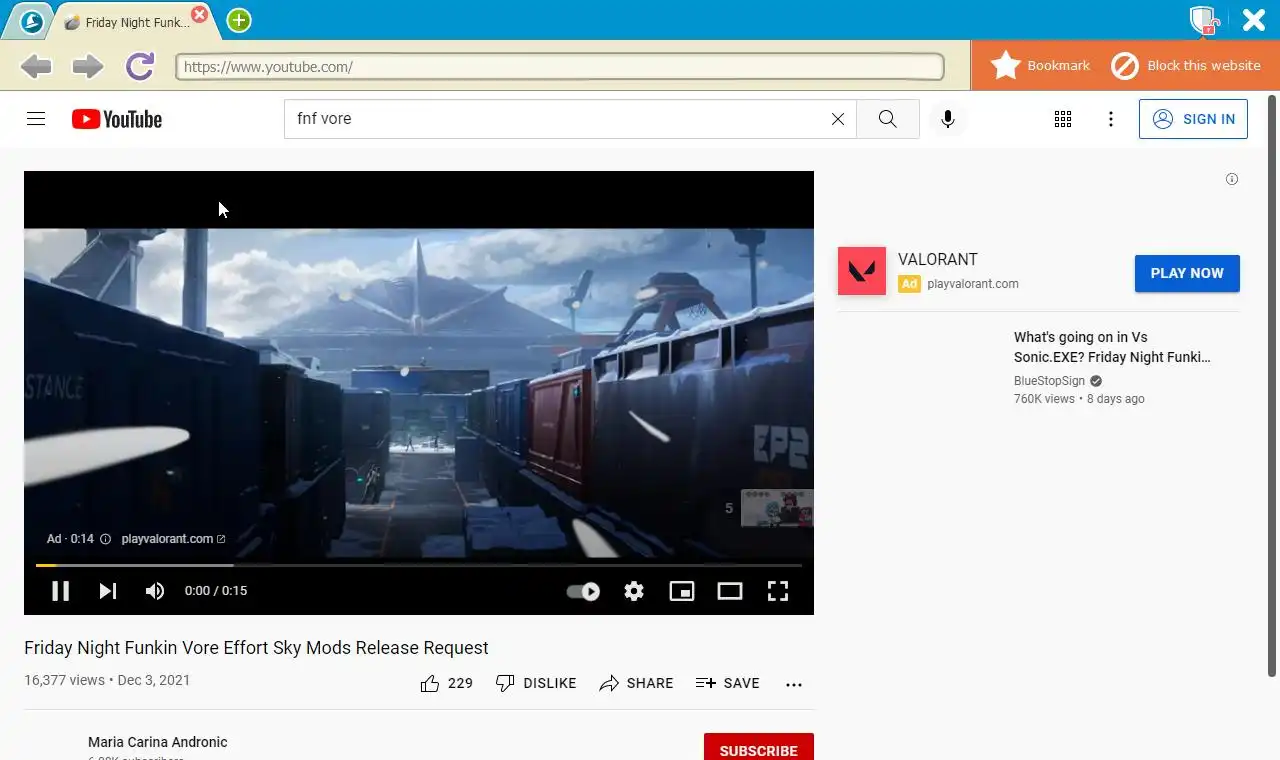Open the BlueStopSign channel
Image resolution: width=1280 pixels, height=760 pixels.
click(1049, 381)
